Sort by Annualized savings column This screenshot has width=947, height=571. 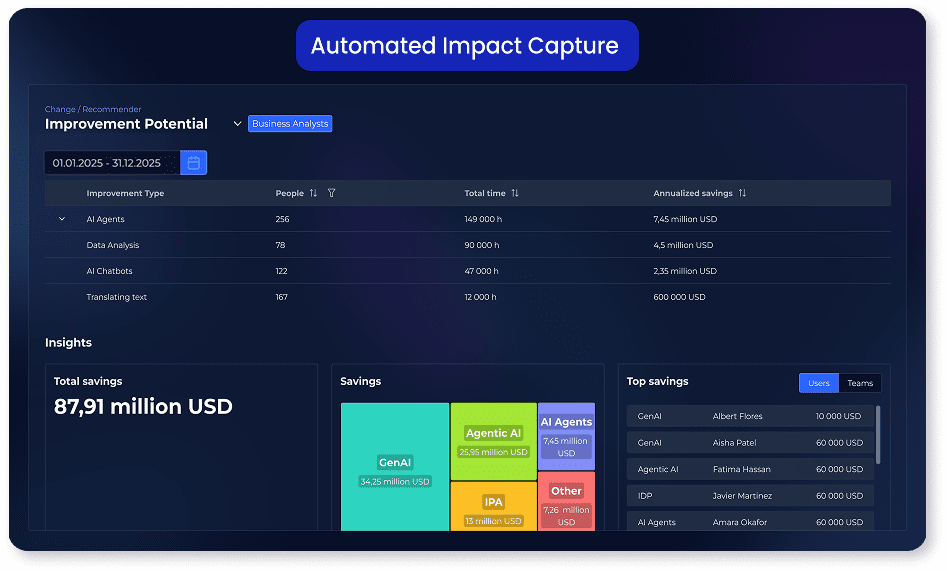click(x=742, y=193)
